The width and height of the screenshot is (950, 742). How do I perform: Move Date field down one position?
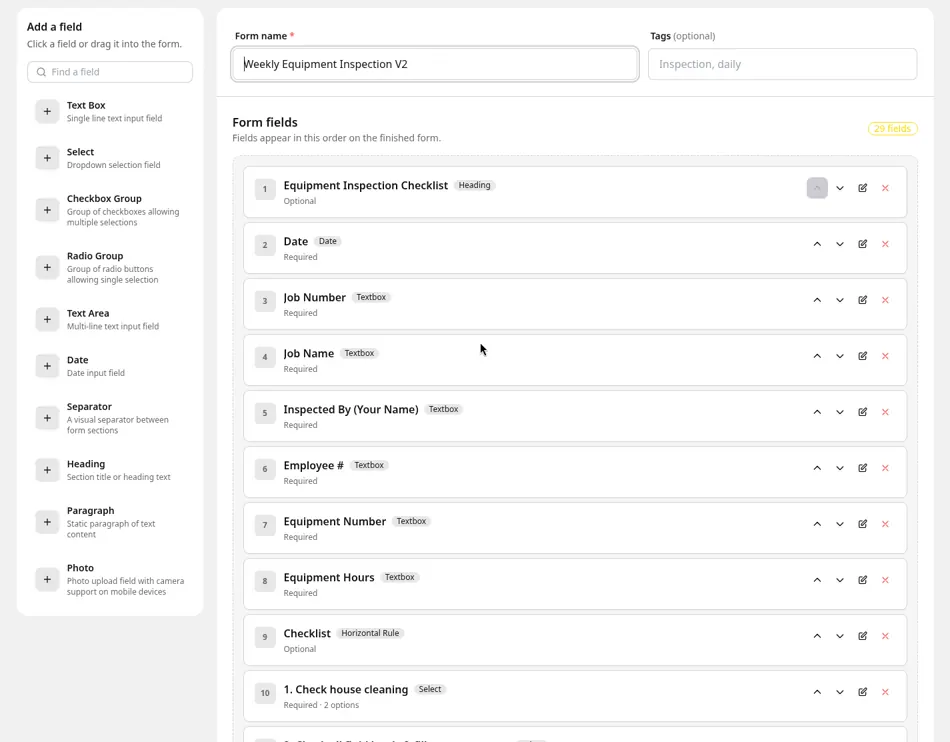[840, 244]
